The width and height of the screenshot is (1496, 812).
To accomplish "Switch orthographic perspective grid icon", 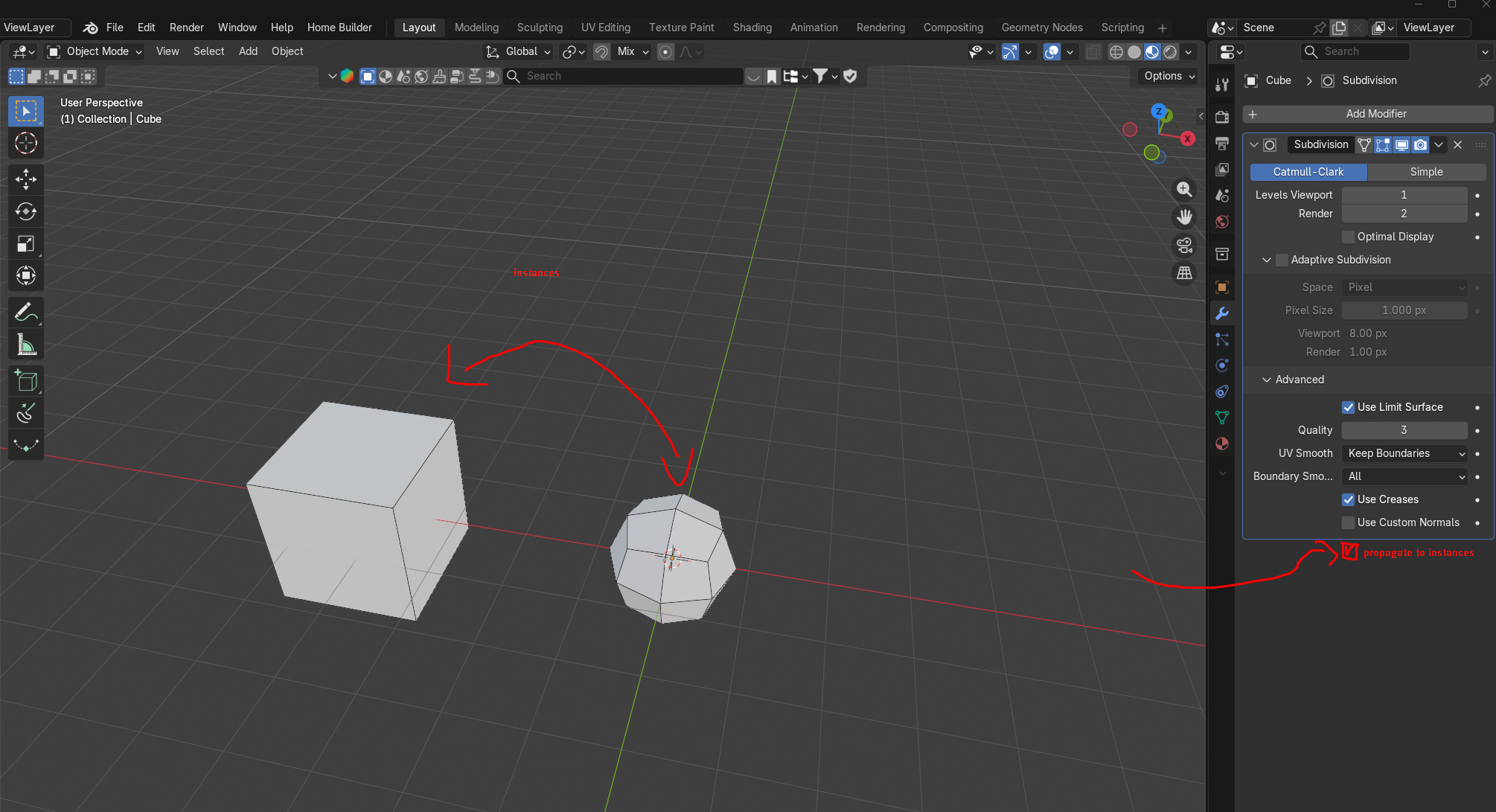I will [1184, 273].
